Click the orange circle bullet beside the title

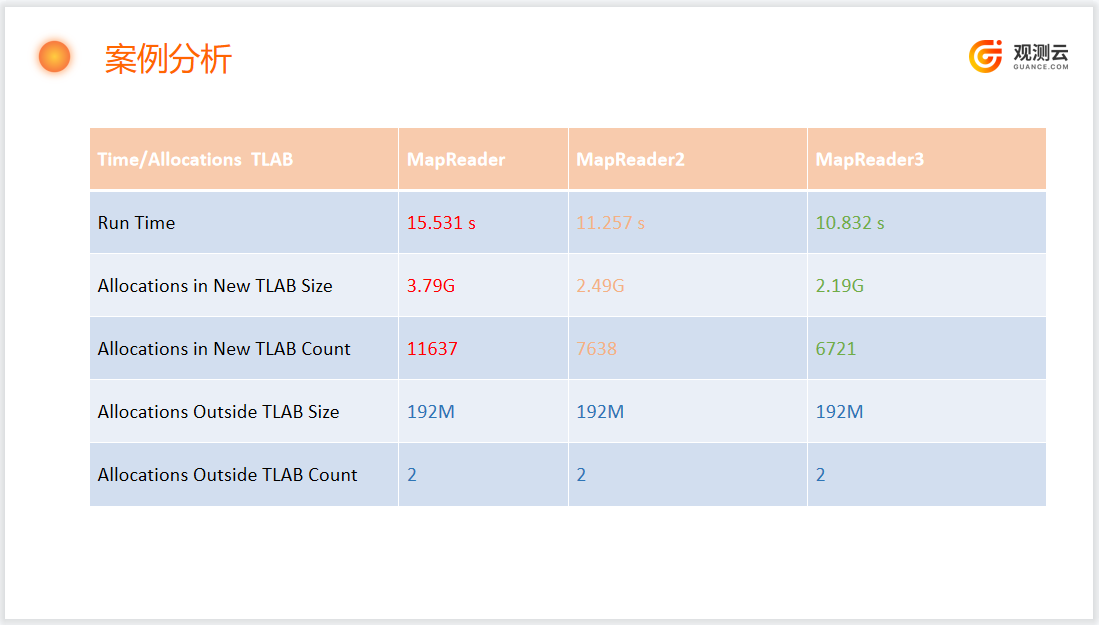[x=55, y=57]
